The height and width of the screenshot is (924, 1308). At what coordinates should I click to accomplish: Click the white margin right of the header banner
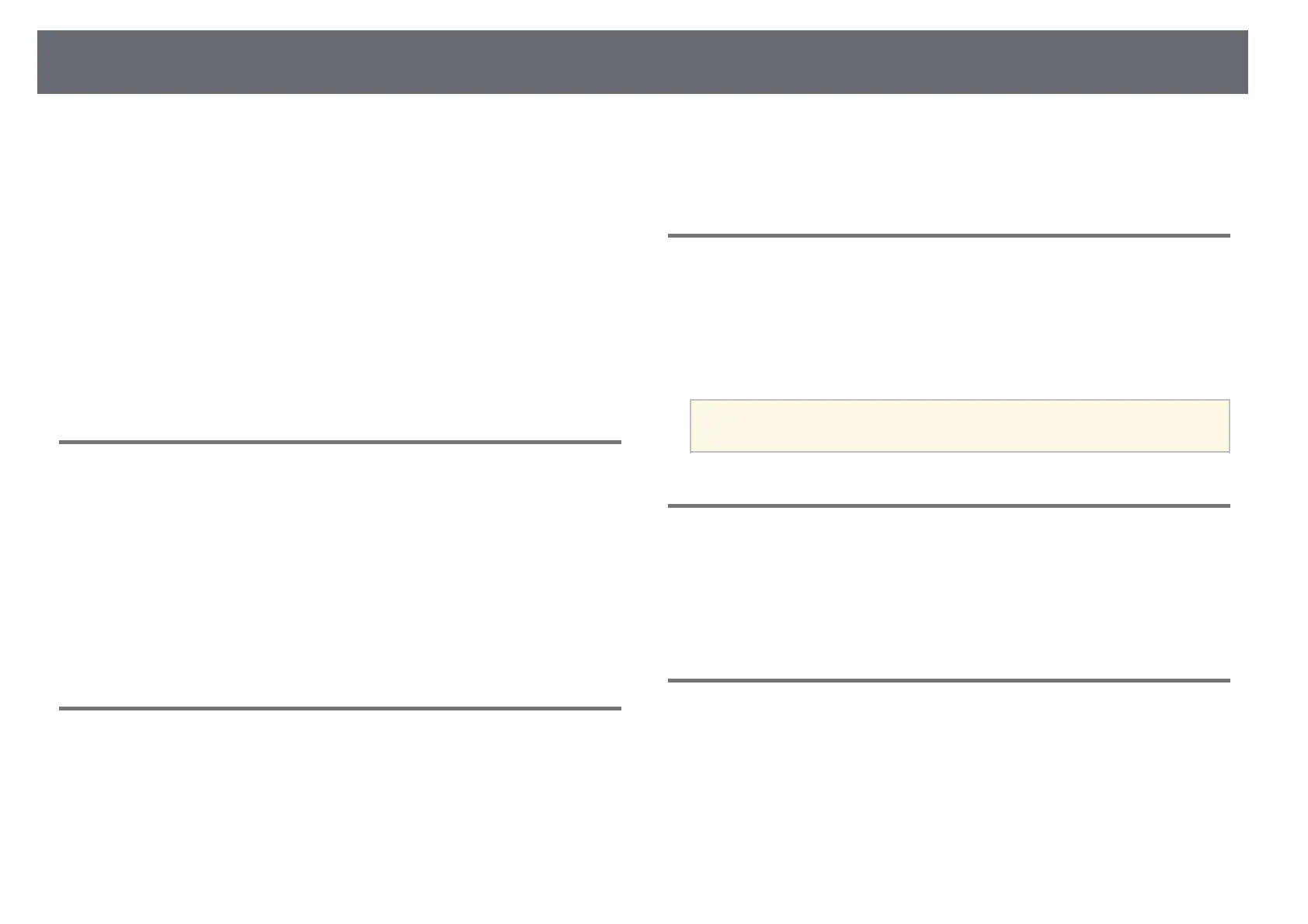coord(1278,62)
